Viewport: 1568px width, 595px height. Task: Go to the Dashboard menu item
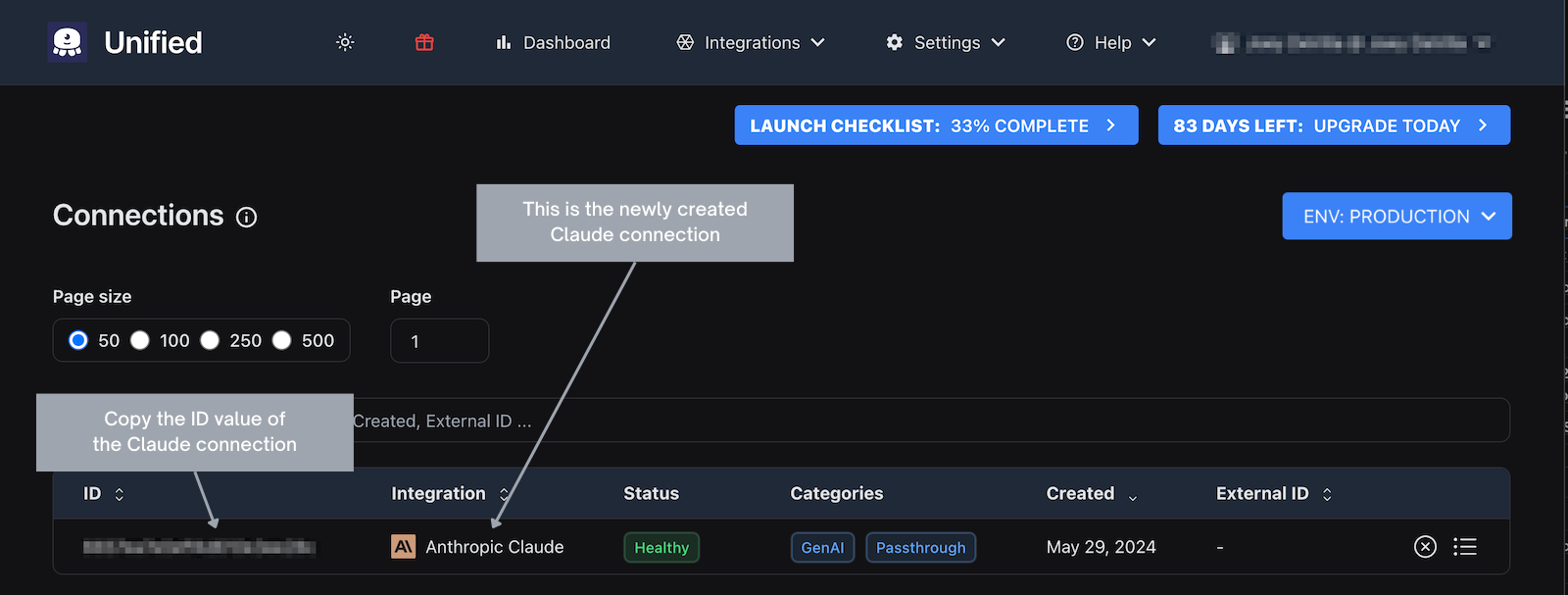point(554,42)
